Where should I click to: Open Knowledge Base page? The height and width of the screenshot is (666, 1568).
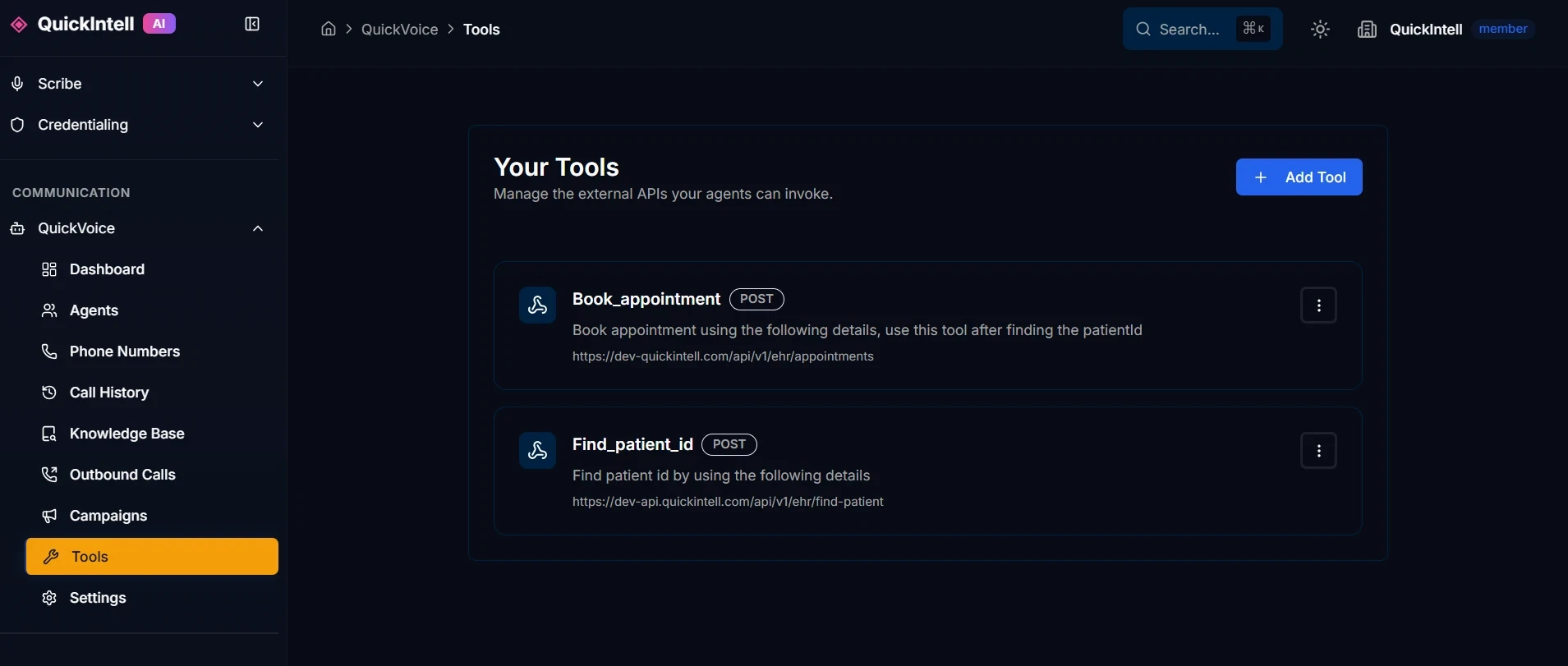pos(152,434)
